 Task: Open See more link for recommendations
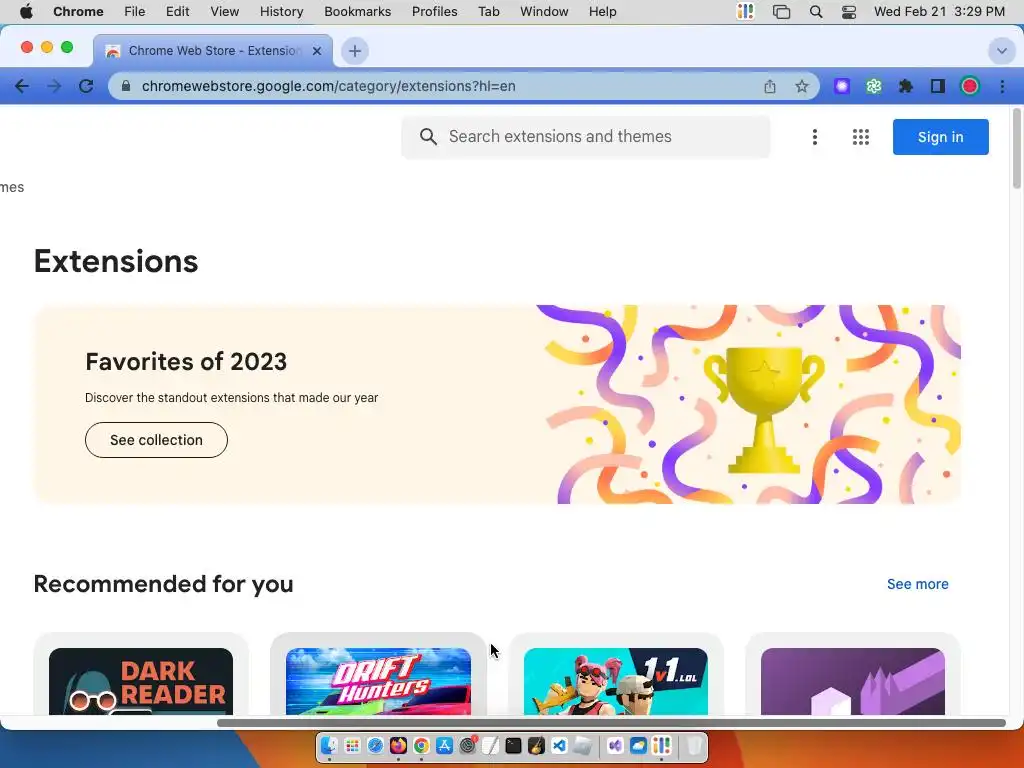click(918, 584)
